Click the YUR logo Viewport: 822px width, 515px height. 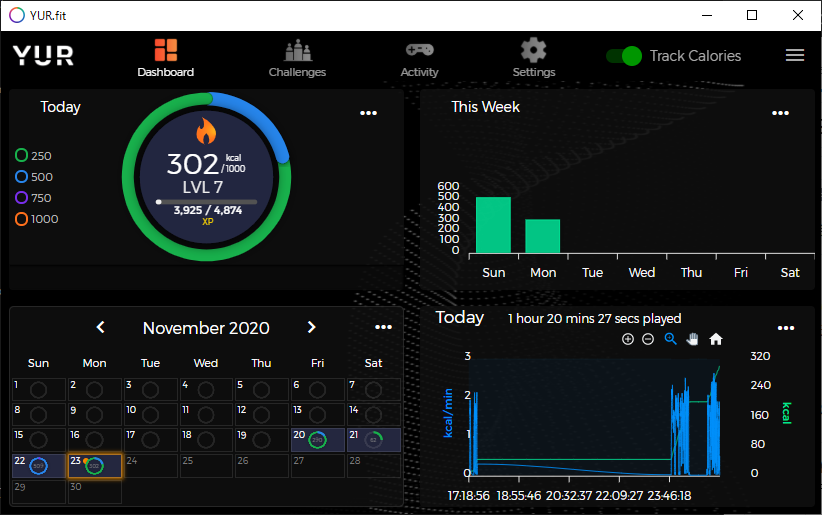tap(43, 55)
